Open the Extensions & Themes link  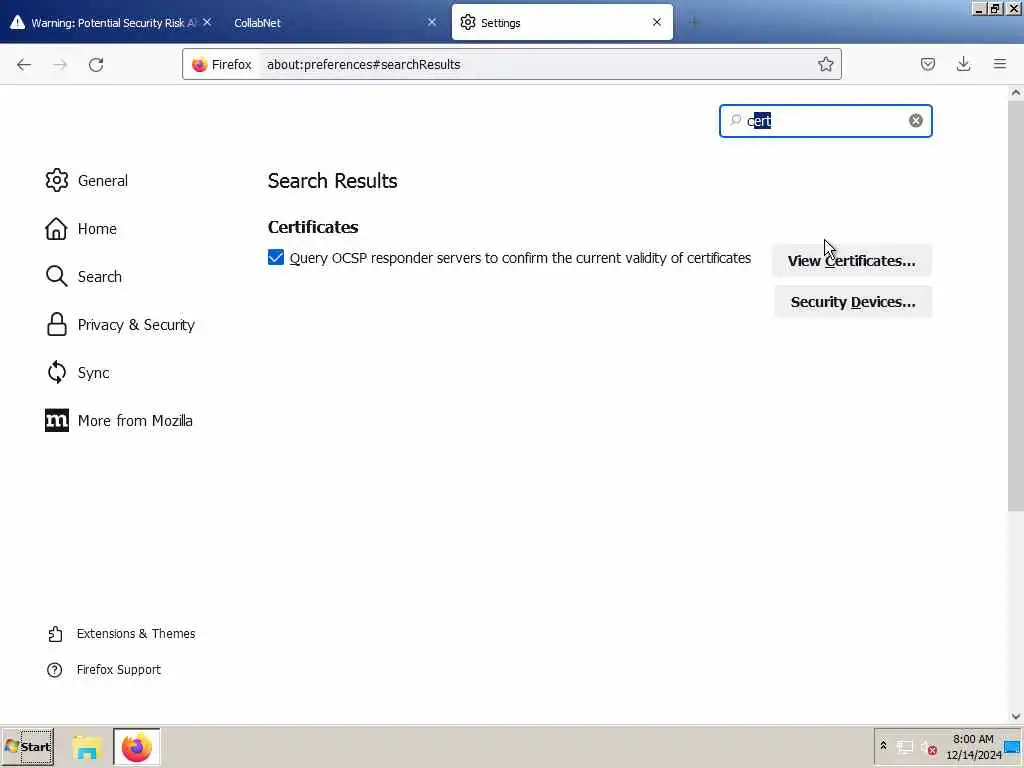pos(136,633)
